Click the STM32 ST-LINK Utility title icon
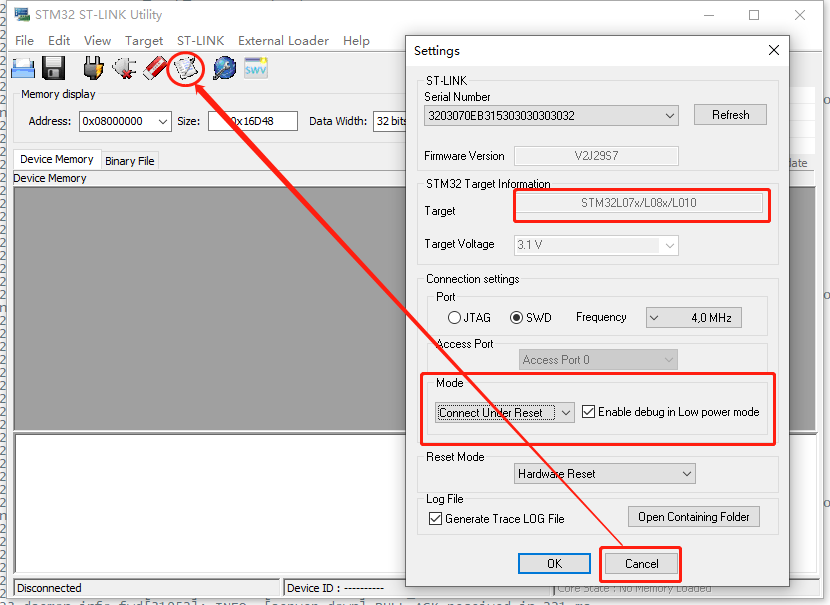This screenshot has width=830, height=605. point(22,14)
